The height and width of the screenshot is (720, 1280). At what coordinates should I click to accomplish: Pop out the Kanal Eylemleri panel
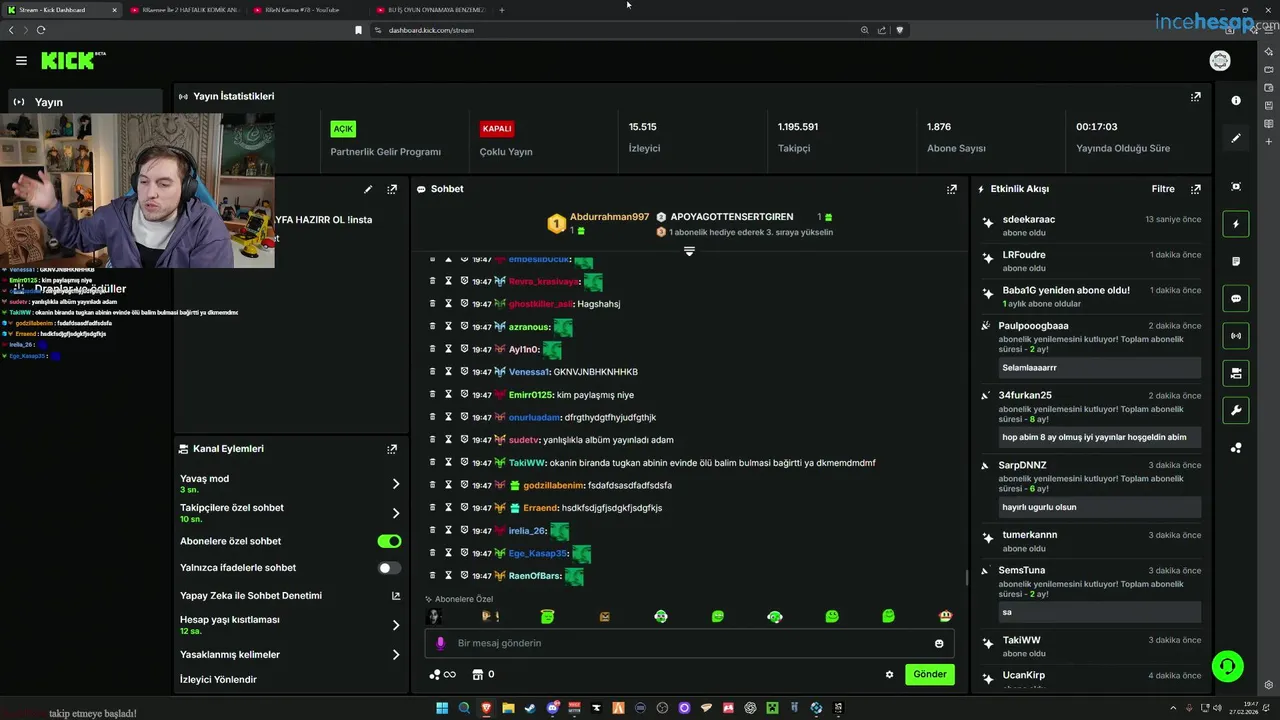click(392, 450)
